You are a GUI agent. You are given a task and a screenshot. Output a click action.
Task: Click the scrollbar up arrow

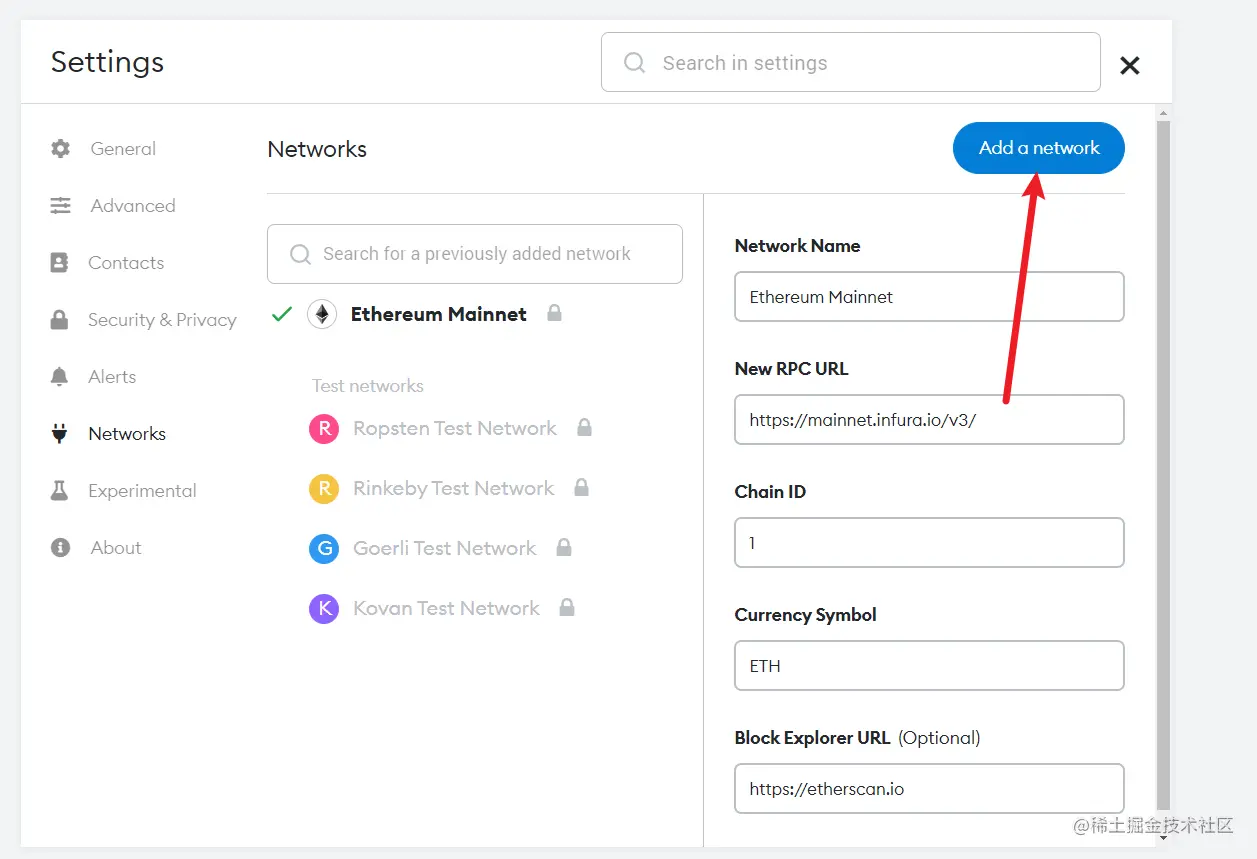[x=1163, y=112]
